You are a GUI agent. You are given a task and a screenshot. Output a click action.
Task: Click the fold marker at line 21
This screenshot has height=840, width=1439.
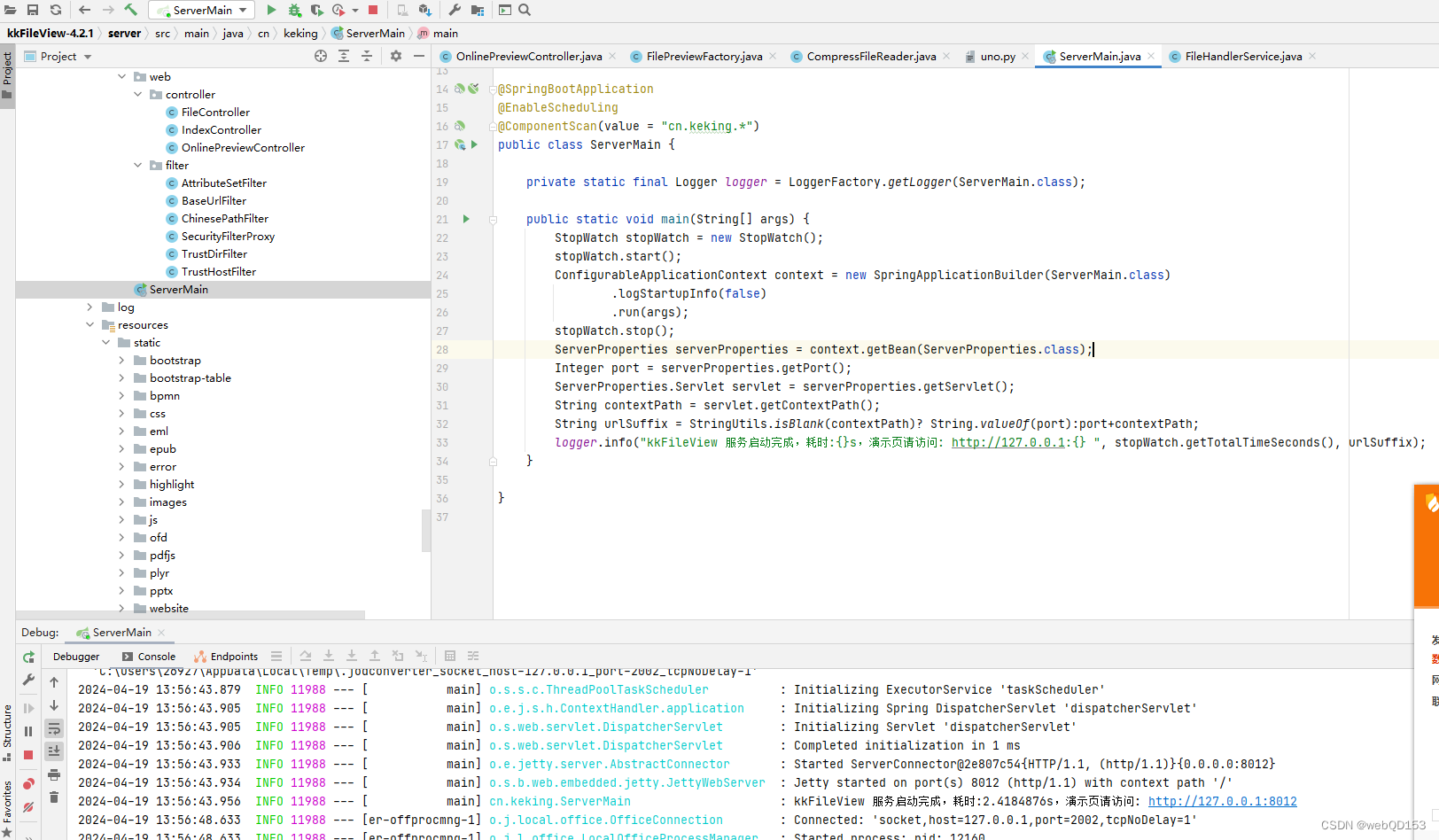493,219
